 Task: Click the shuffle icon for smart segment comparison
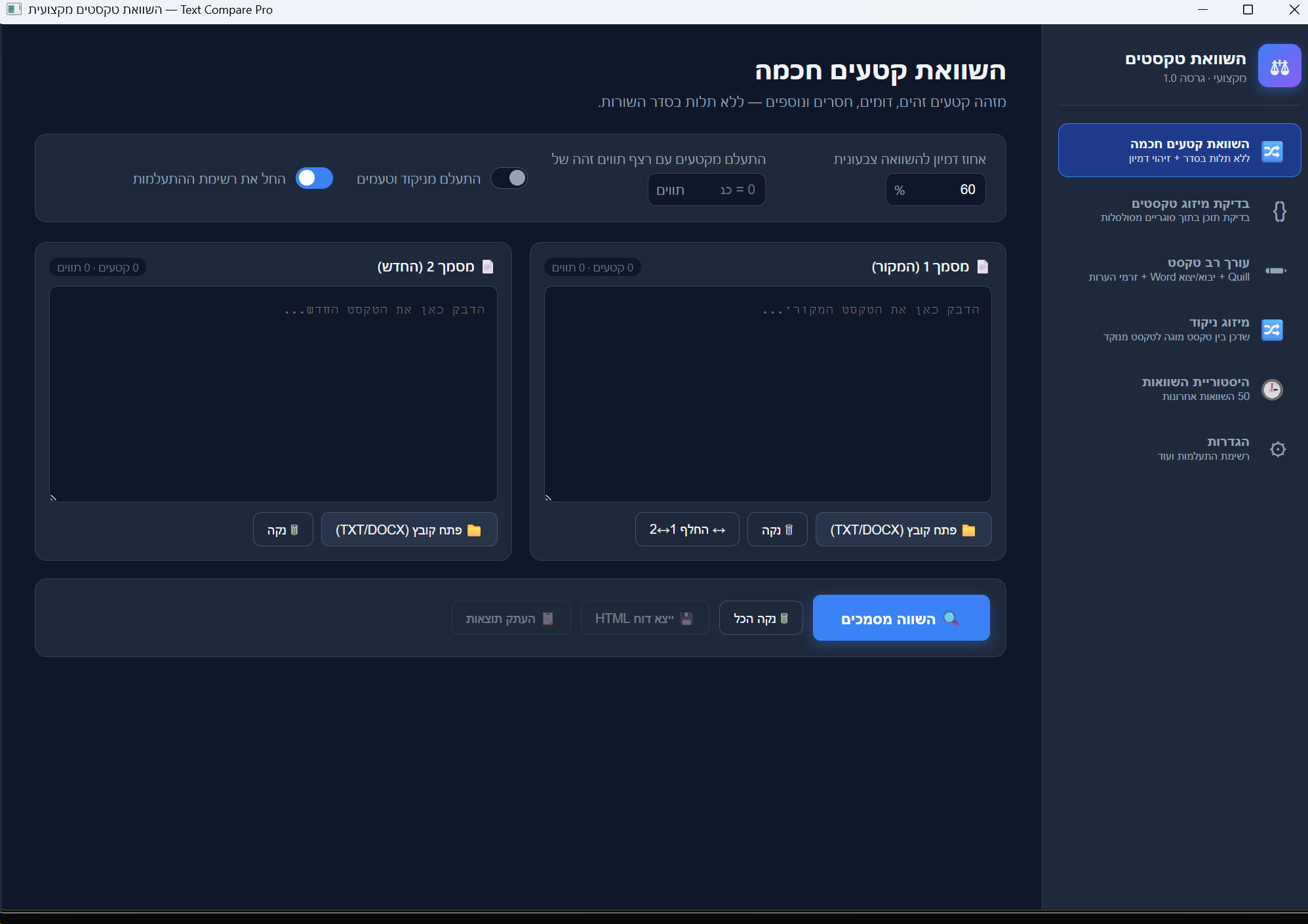tap(1272, 151)
